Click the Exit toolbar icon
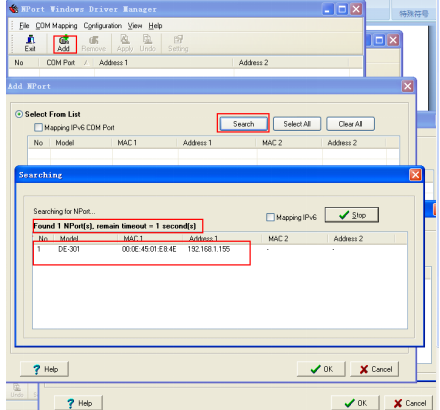Image resolution: width=440 pixels, height=410 pixels. 30,44
